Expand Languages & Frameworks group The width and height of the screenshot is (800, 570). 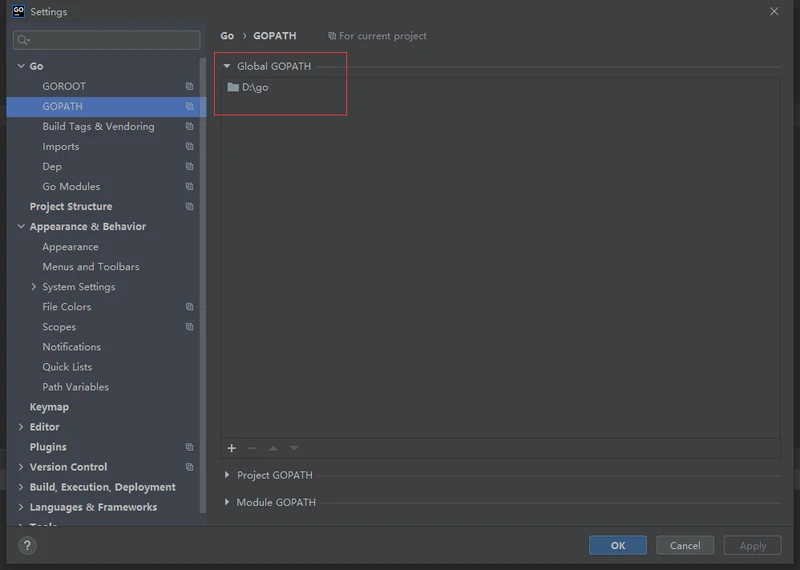click(x=21, y=507)
